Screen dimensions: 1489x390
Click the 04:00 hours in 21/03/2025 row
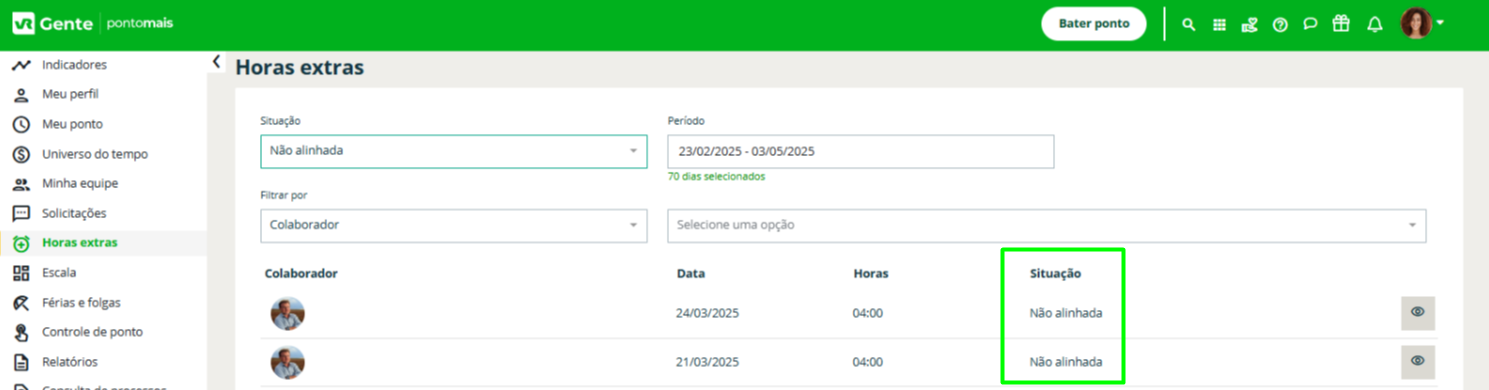(867, 362)
